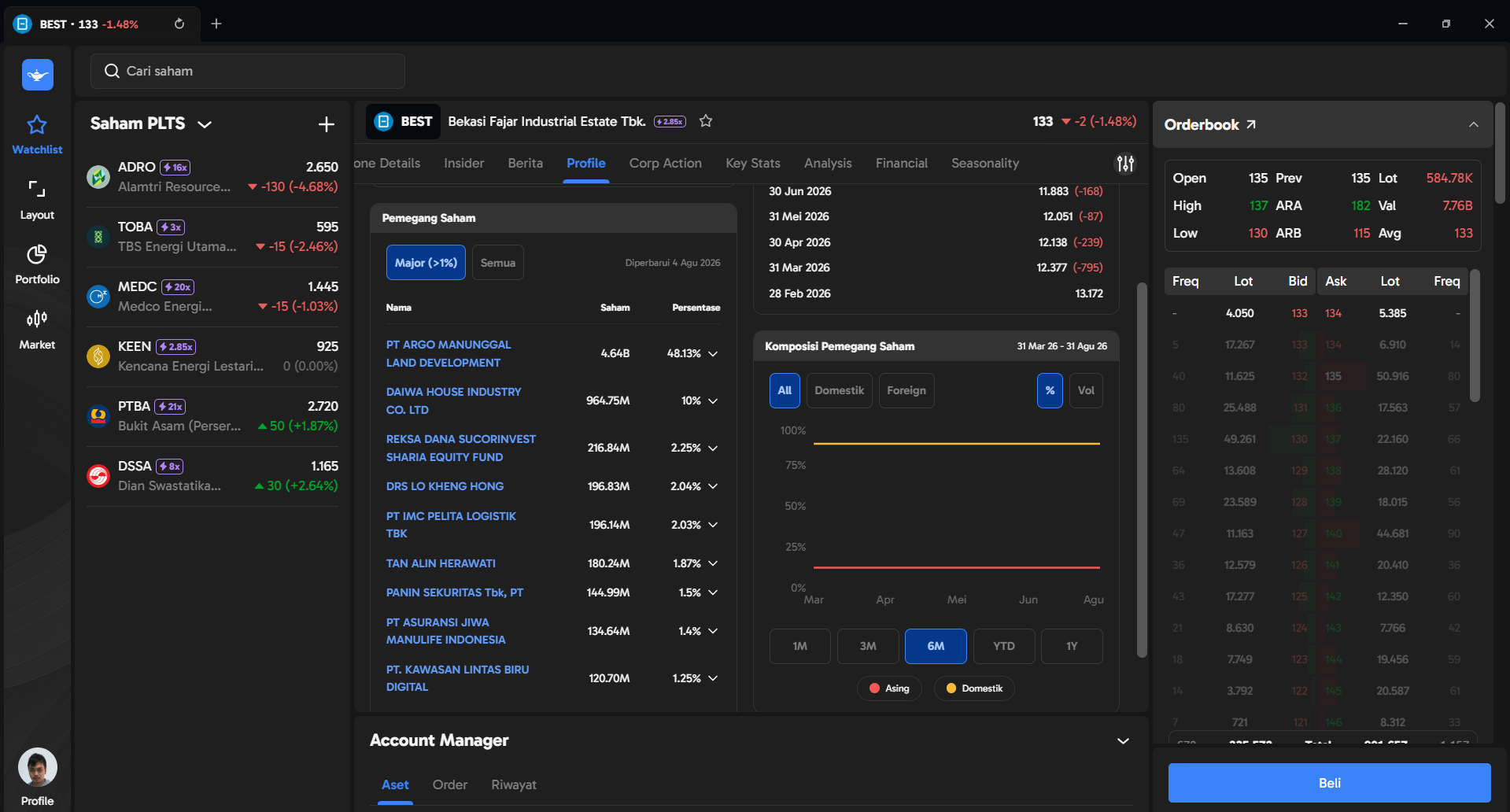
Task: Set chart range to 1Y
Action: 1072,646
